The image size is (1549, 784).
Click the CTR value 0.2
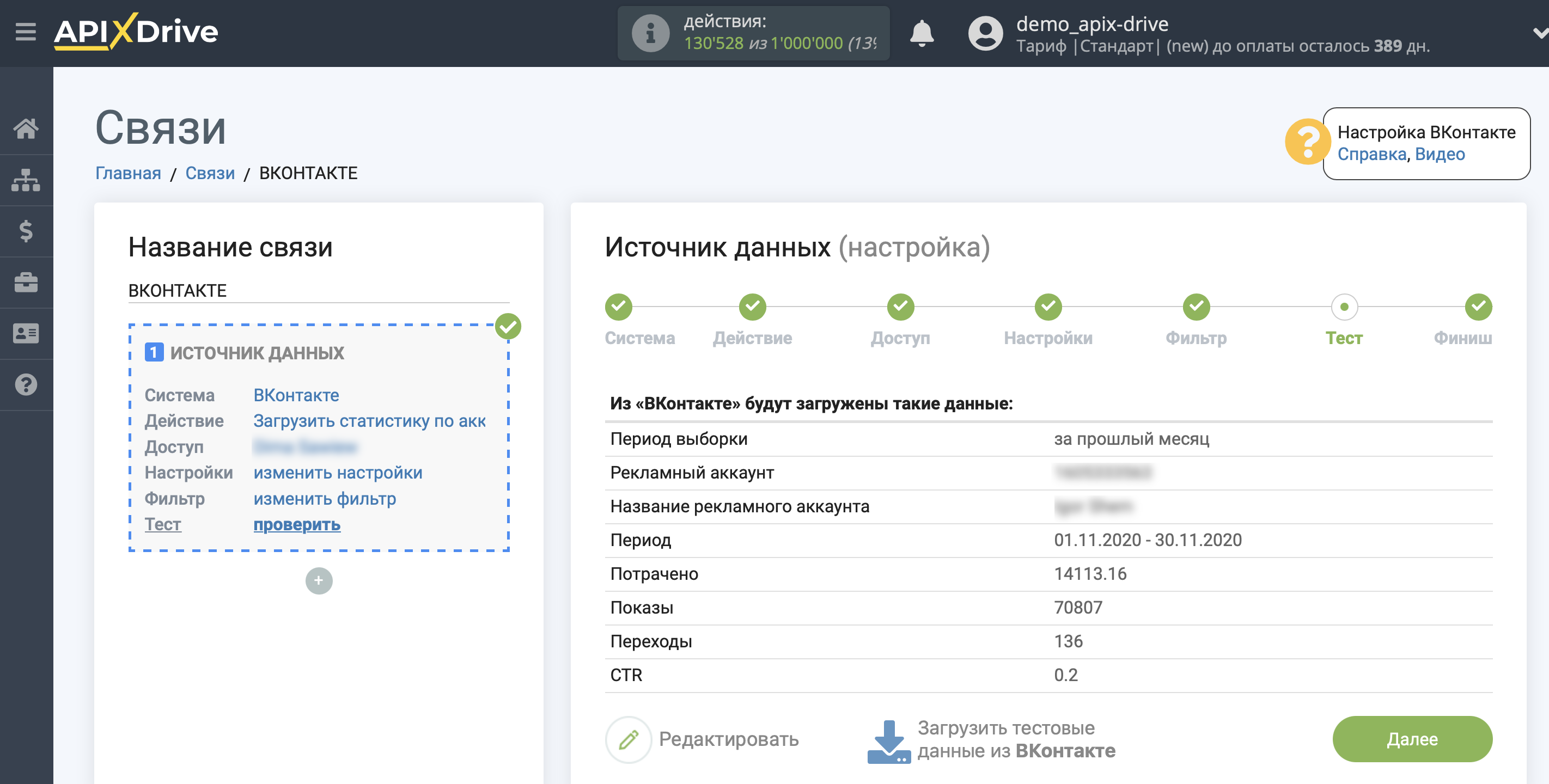(x=1065, y=675)
